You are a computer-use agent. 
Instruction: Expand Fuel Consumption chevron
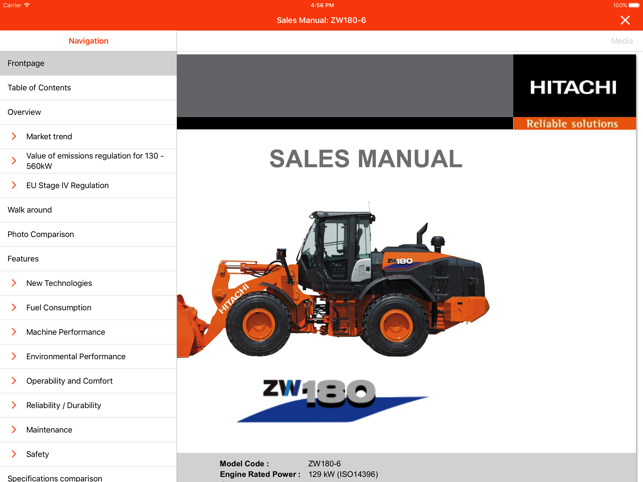(14, 308)
